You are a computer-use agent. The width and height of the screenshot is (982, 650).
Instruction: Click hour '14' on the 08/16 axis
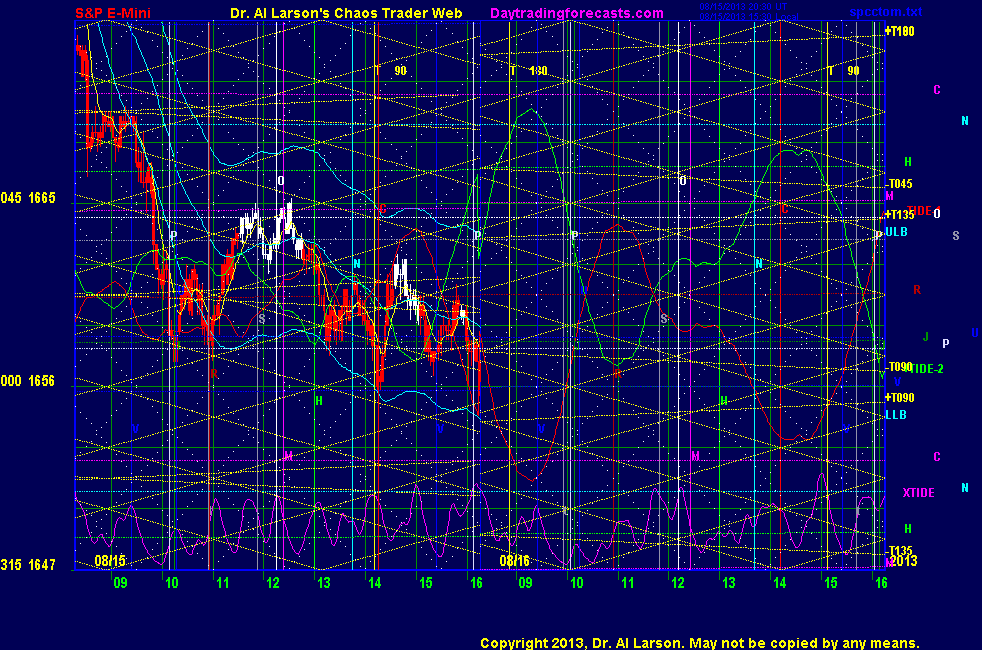click(780, 583)
